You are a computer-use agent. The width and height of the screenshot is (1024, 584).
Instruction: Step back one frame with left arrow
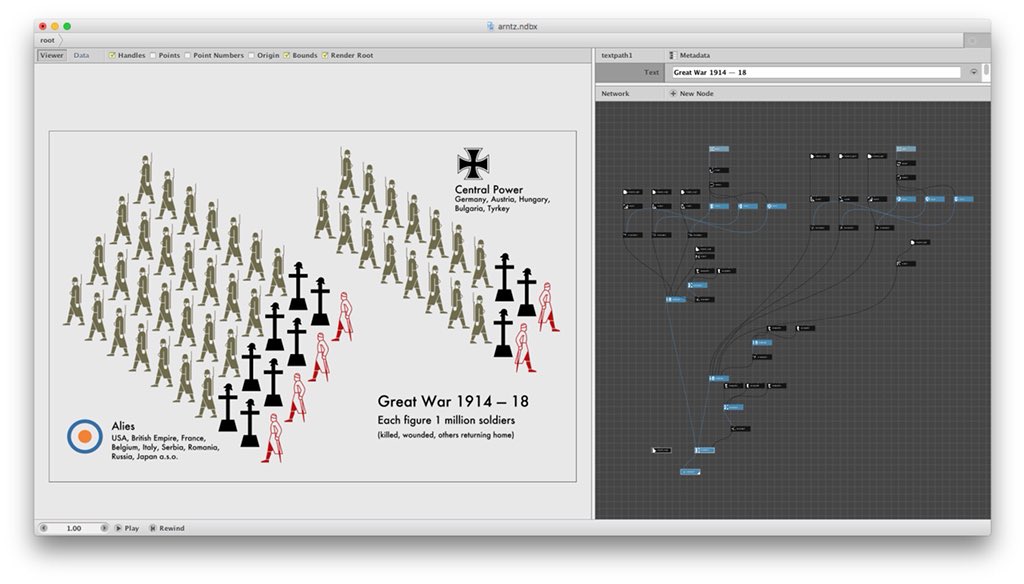(44, 528)
